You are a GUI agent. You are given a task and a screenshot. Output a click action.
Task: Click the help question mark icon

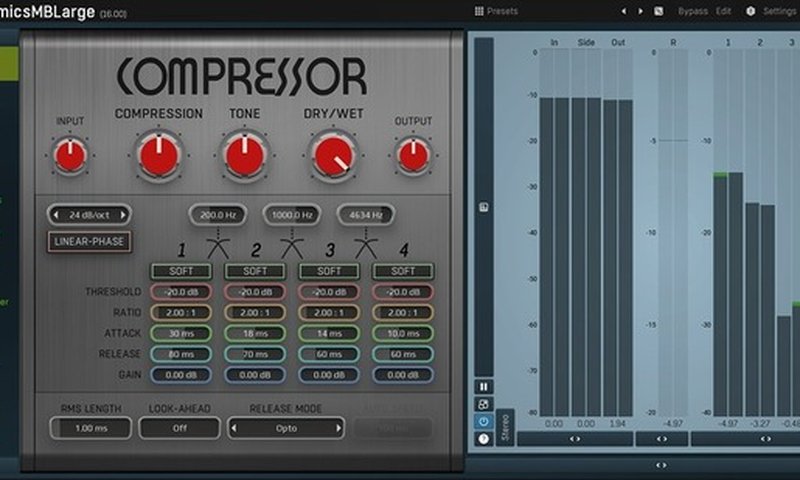pos(483,438)
